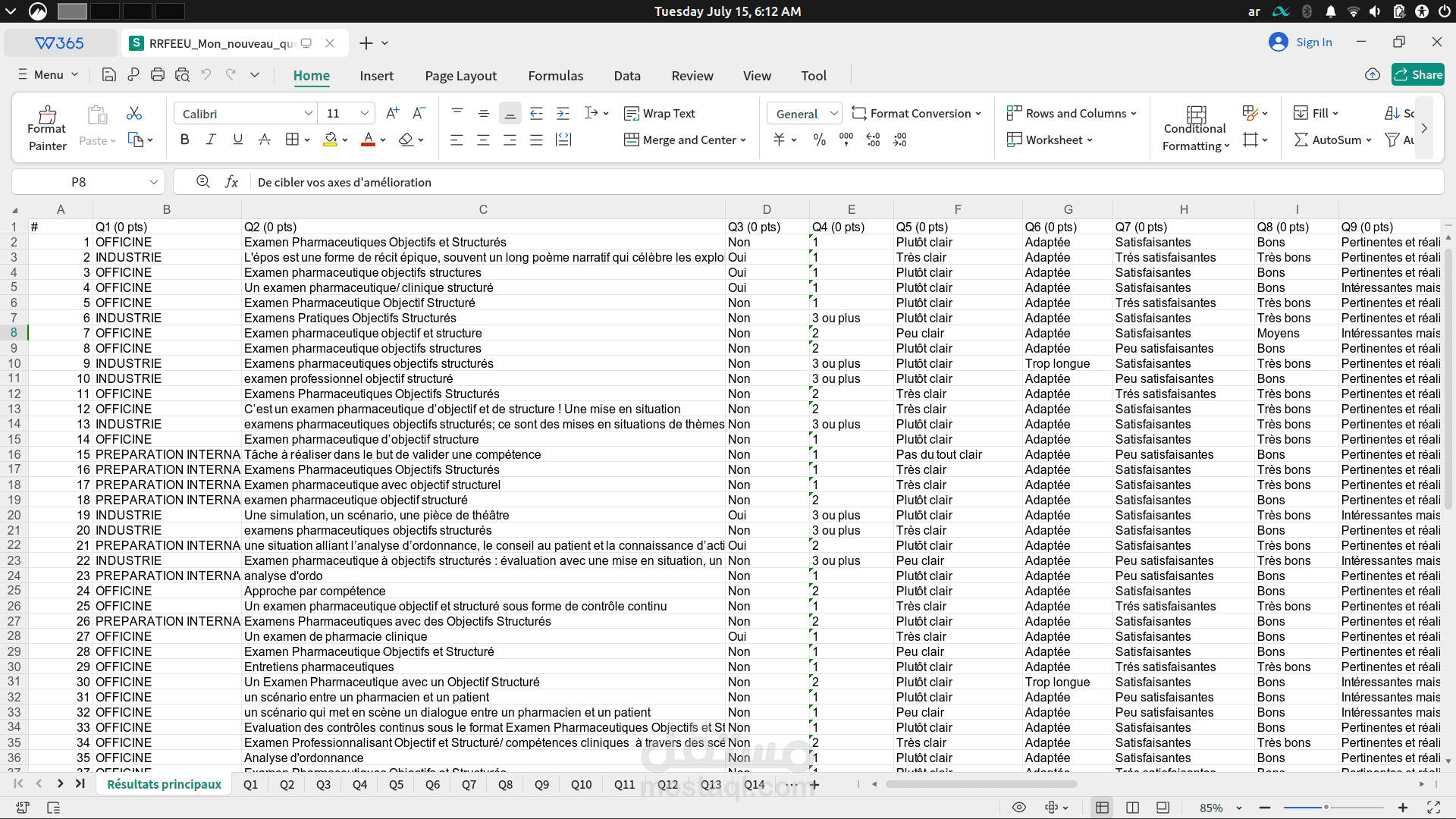Click the Save icon in quick toolbar
The width and height of the screenshot is (1456, 819).
click(108, 75)
